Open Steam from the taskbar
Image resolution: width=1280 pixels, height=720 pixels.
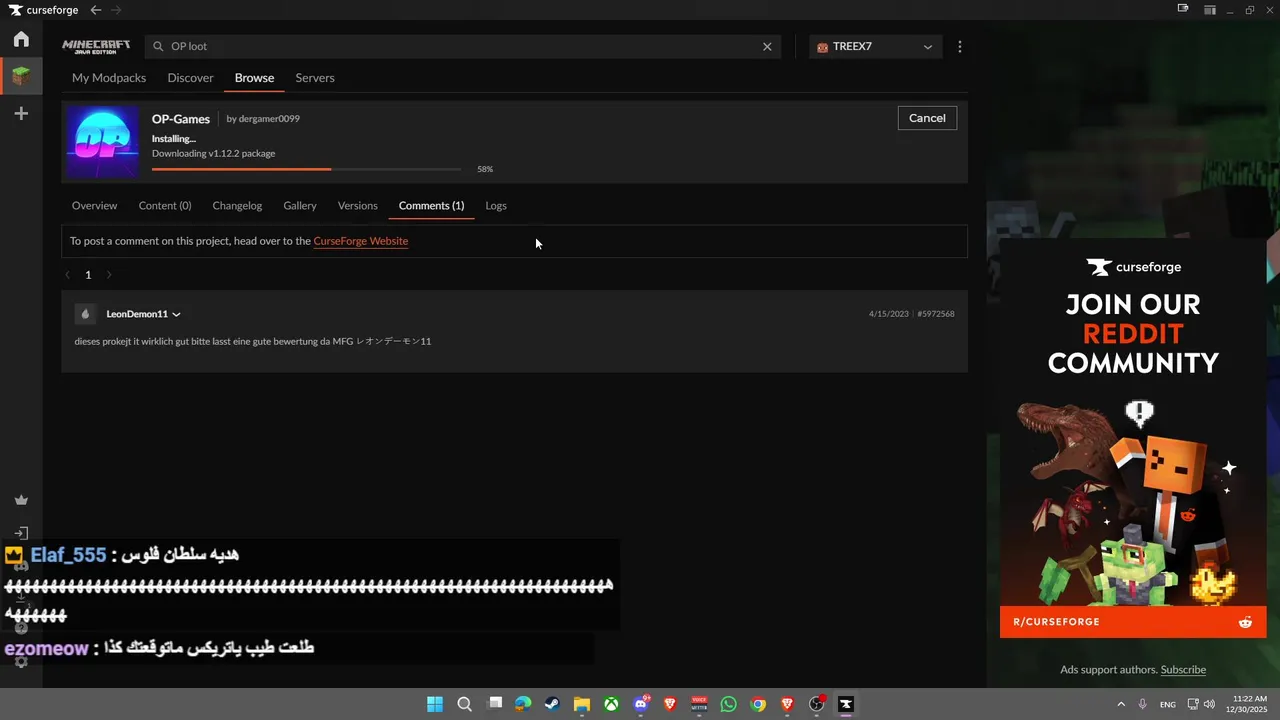click(x=552, y=704)
